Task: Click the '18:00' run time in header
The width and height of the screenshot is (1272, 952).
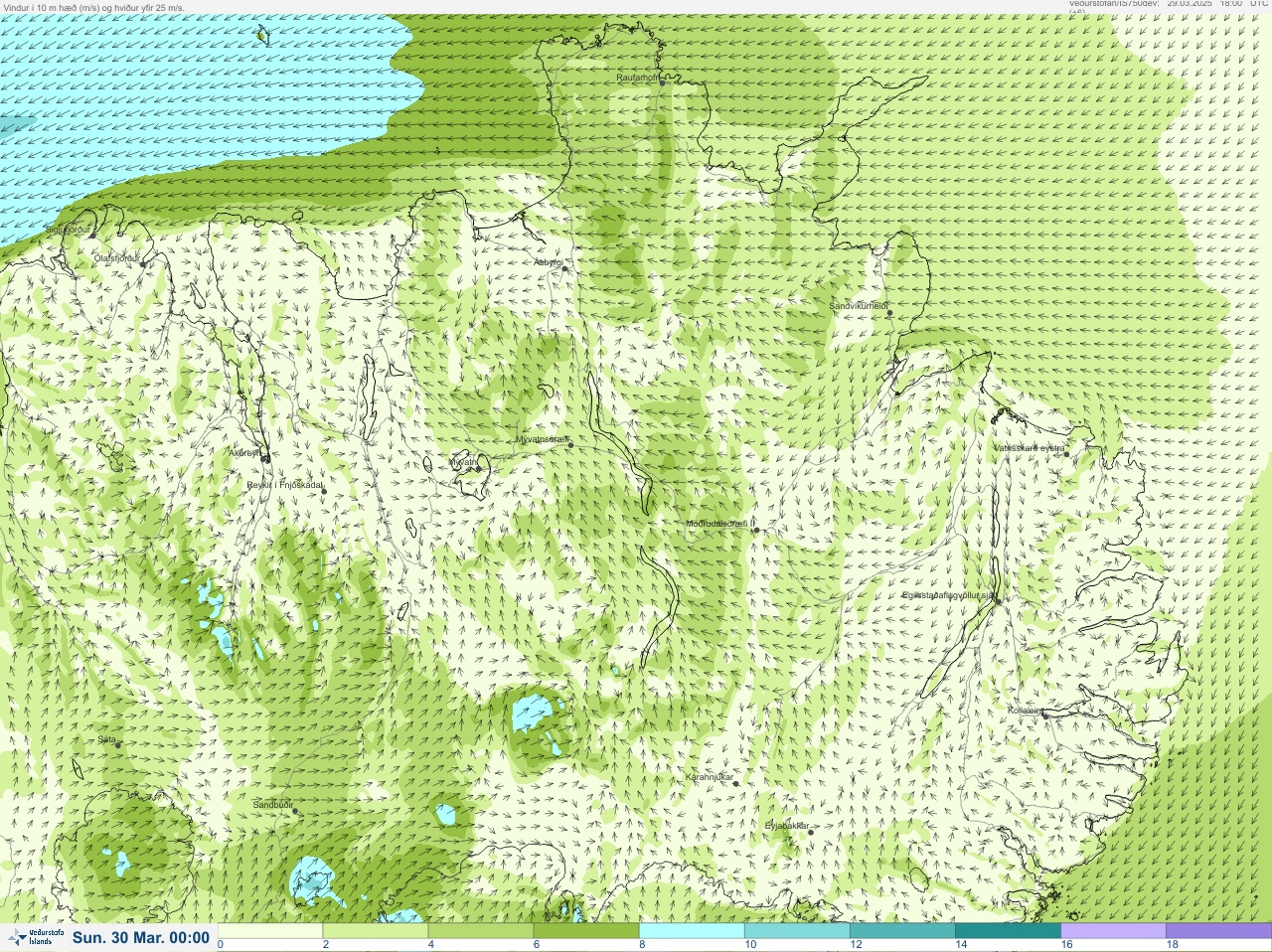Action: (1231, 3)
